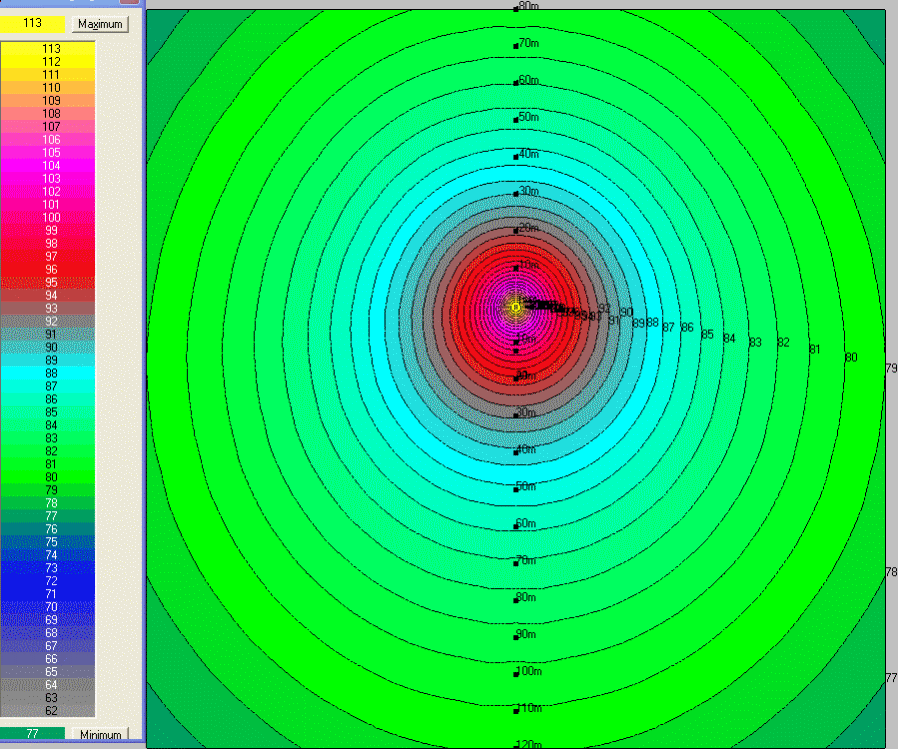Click the 82 contour level label
The width and height of the screenshot is (899, 749).
pos(783,343)
